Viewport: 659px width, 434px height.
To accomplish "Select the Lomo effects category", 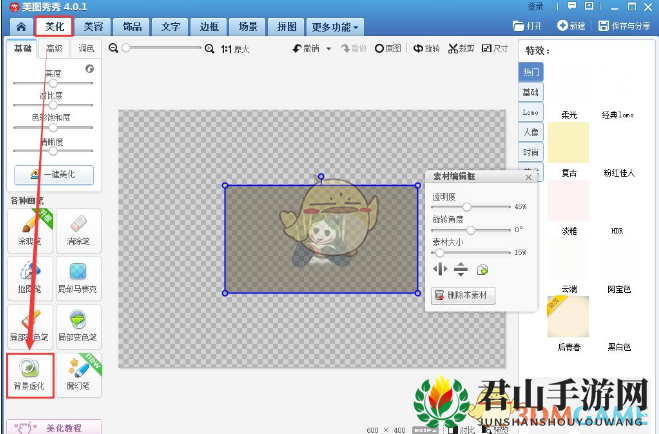I will point(531,112).
